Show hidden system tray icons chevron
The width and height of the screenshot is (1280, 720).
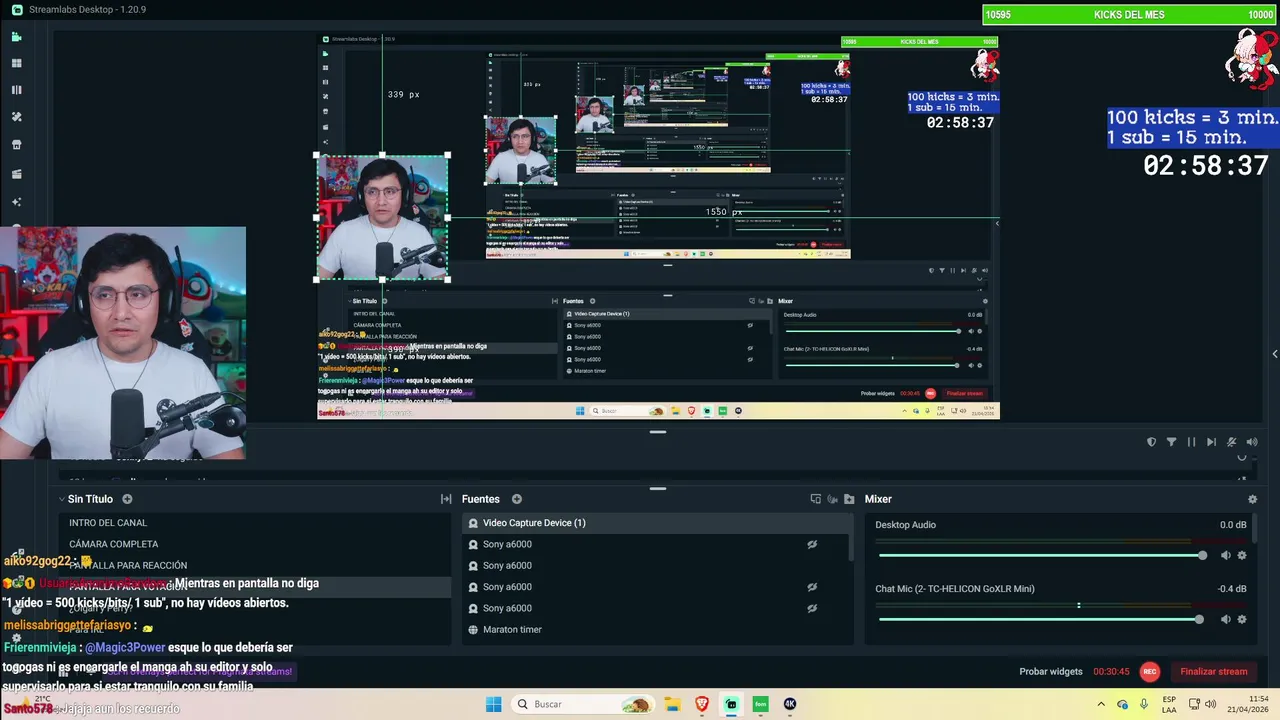(1101, 704)
